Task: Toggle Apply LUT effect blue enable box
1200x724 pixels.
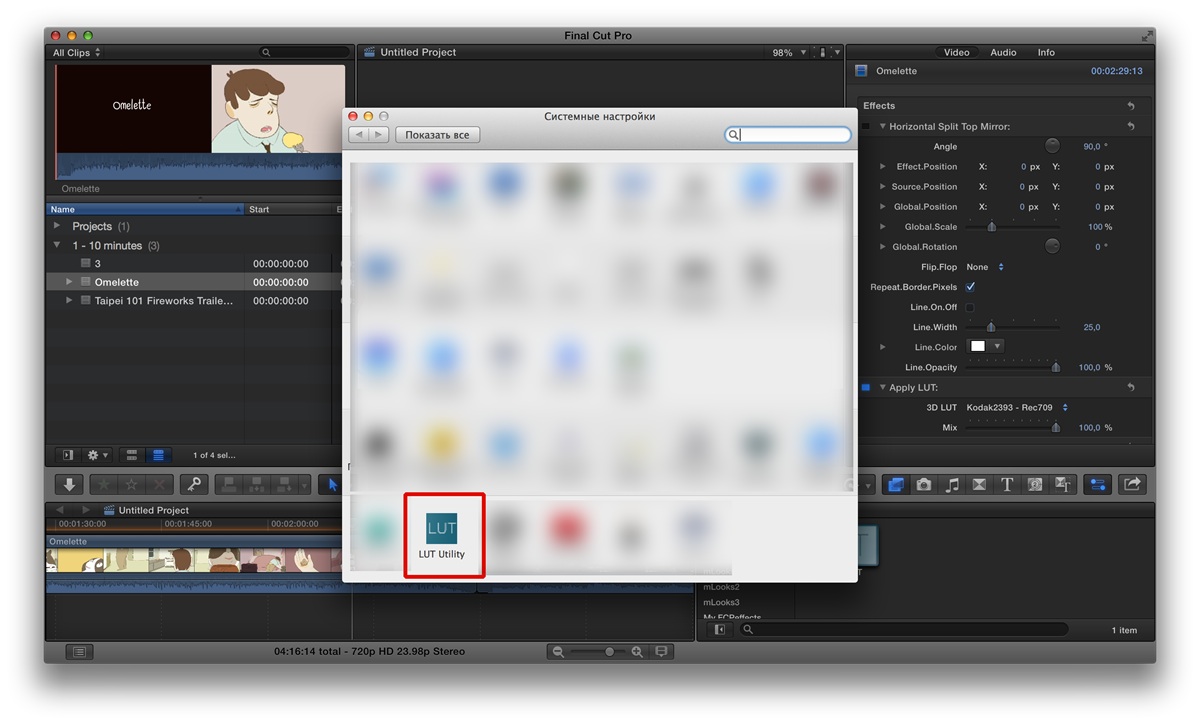Action: (866, 387)
